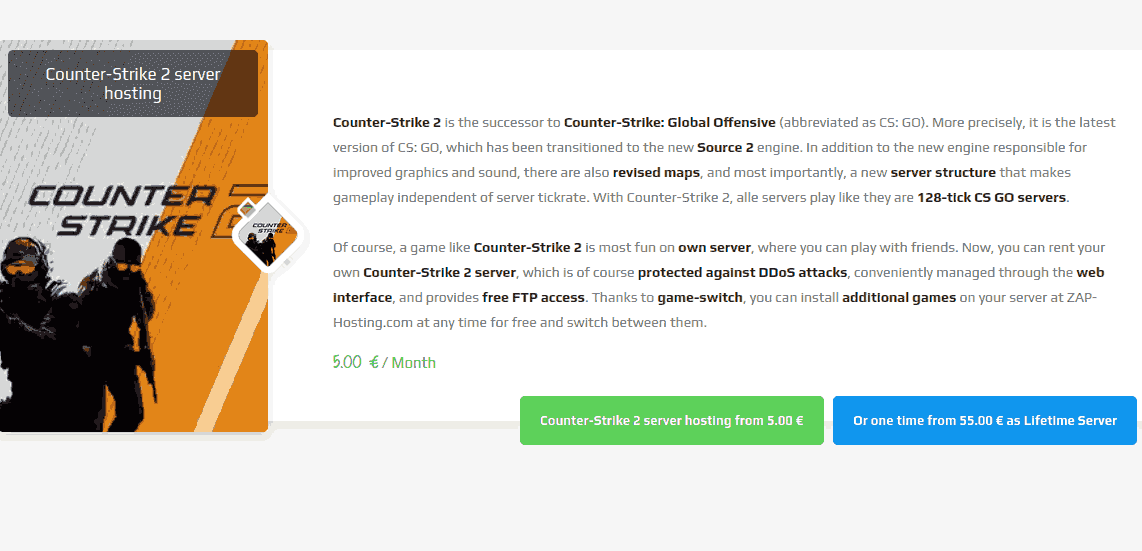This screenshot has height=551, width=1142.
Task: Click the bold "server structure" phrase
Action: (x=943, y=172)
